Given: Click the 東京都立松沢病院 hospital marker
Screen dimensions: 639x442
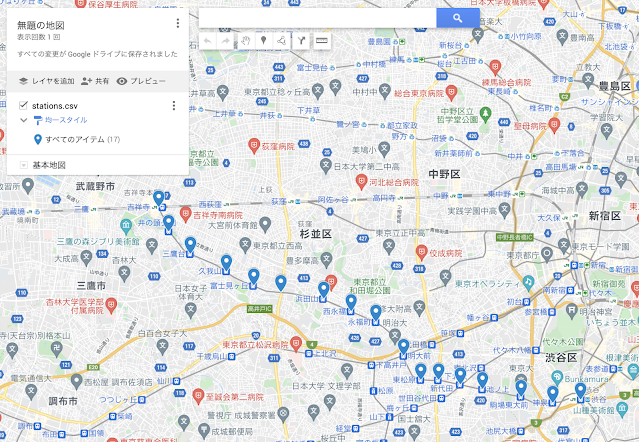Looking at the screenshot, I should point(296,344).
